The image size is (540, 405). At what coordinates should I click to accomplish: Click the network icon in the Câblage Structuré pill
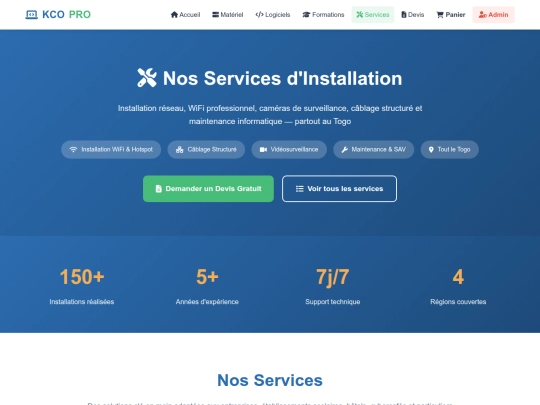179,149
